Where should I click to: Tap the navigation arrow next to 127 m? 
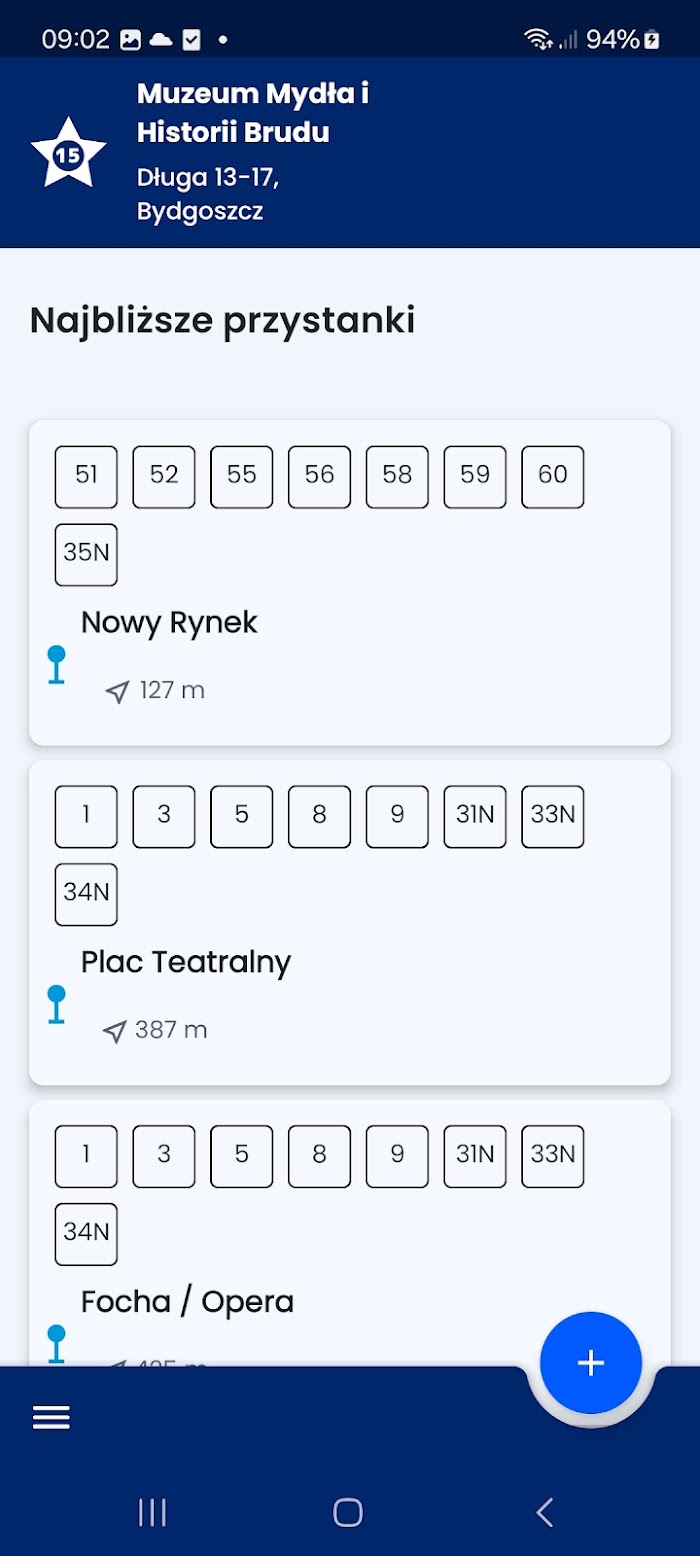[x=118, y=691]
